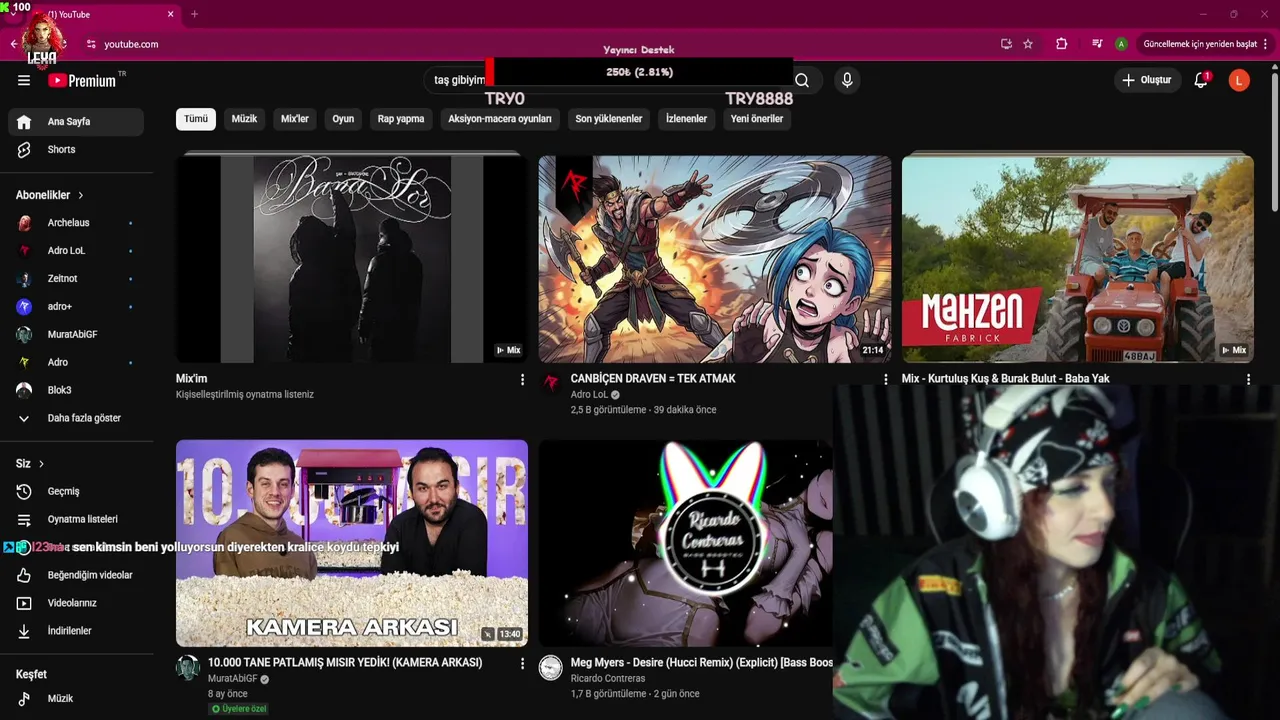This screenshot has width=1280, height=720.
Task: Select the Son yüklenenler chip
Action: point(609,119)
